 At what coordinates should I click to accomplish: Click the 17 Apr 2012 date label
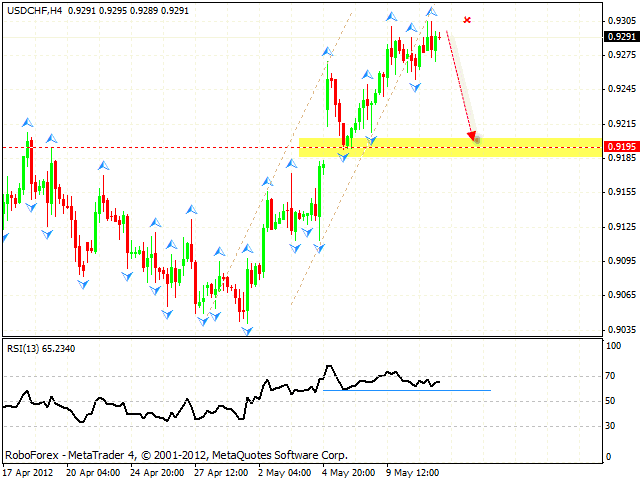[x=28, y=471]
